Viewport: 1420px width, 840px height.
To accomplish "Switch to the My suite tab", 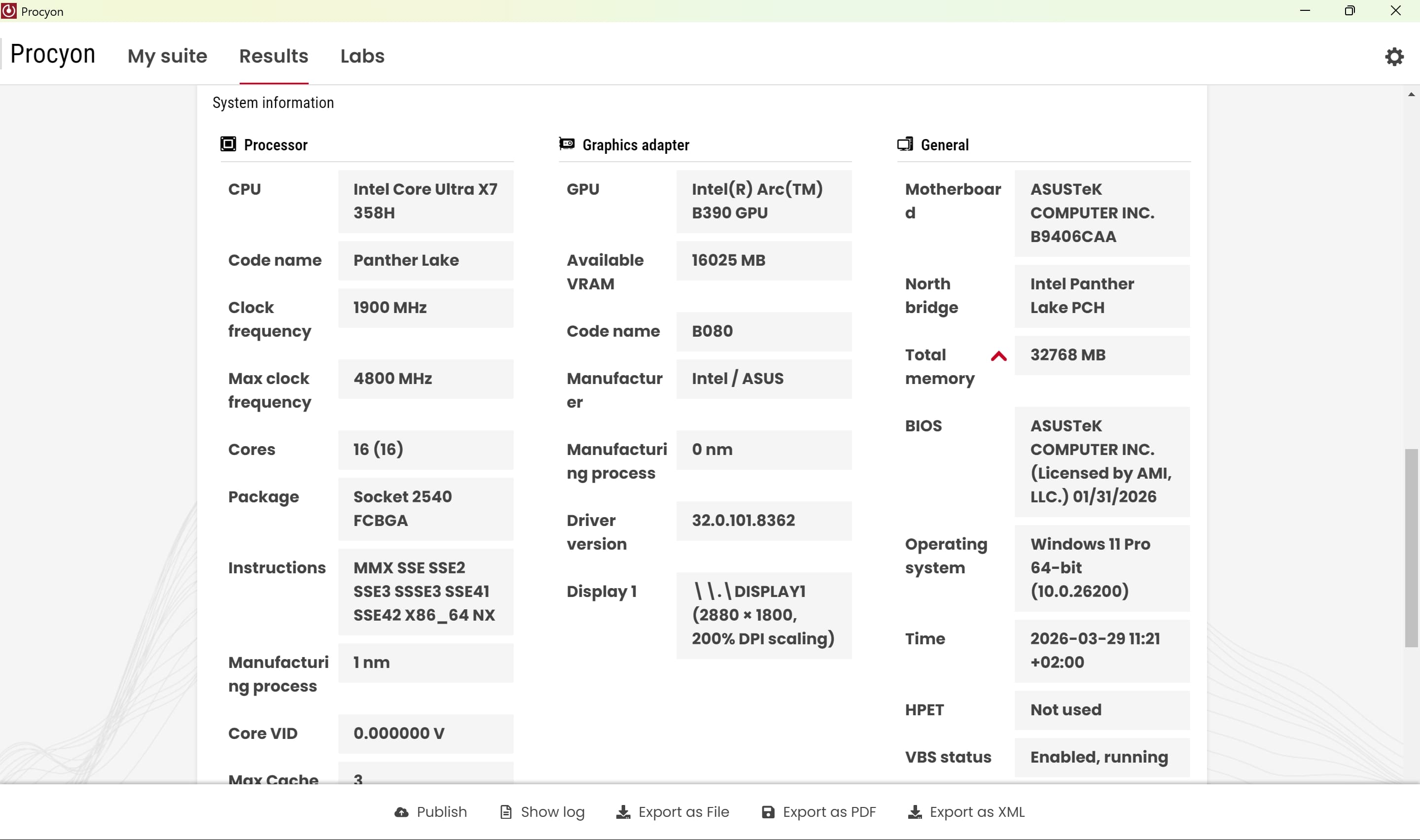I will 167,56.
